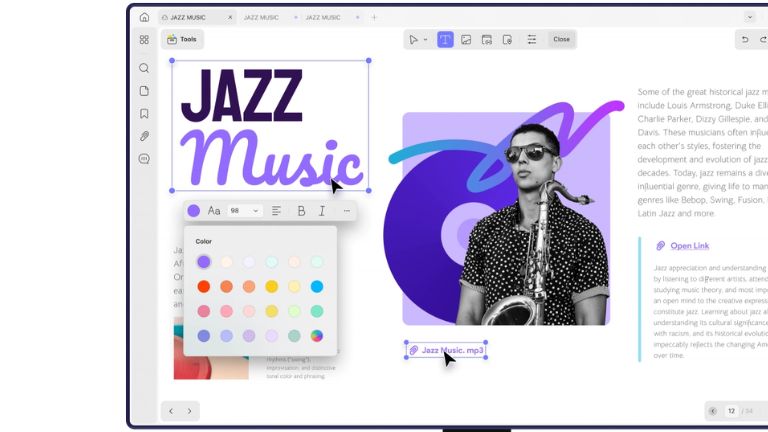768x432 pixels.
Task: Pick the sky blue color swatch
Action: (317, 287)
